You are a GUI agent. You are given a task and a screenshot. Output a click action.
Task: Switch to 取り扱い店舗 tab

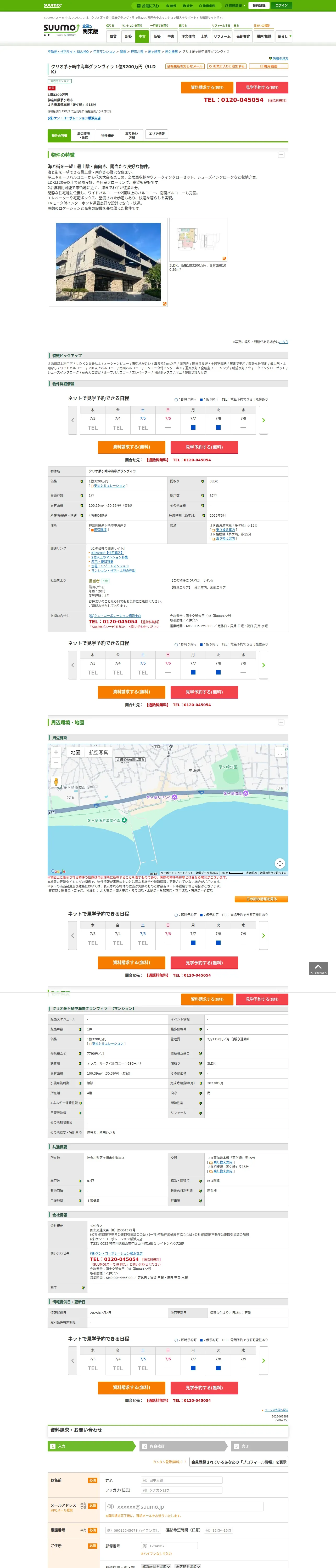click(x=131, y=135)
